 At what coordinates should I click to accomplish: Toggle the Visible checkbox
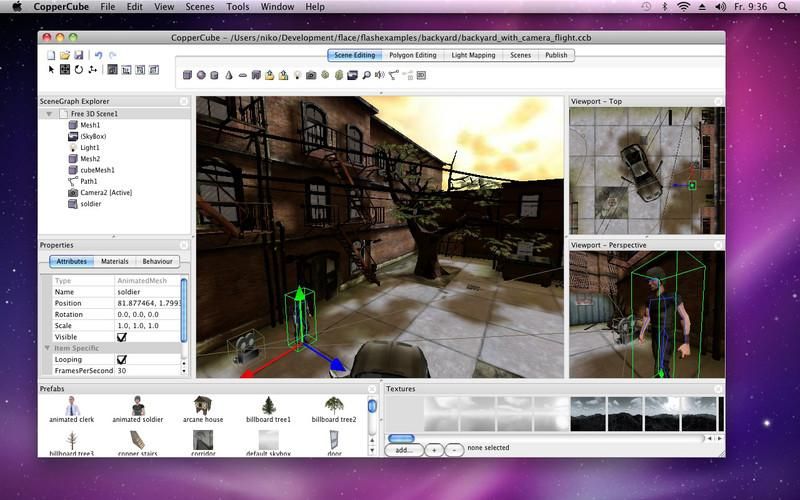(x=122, y=337)
